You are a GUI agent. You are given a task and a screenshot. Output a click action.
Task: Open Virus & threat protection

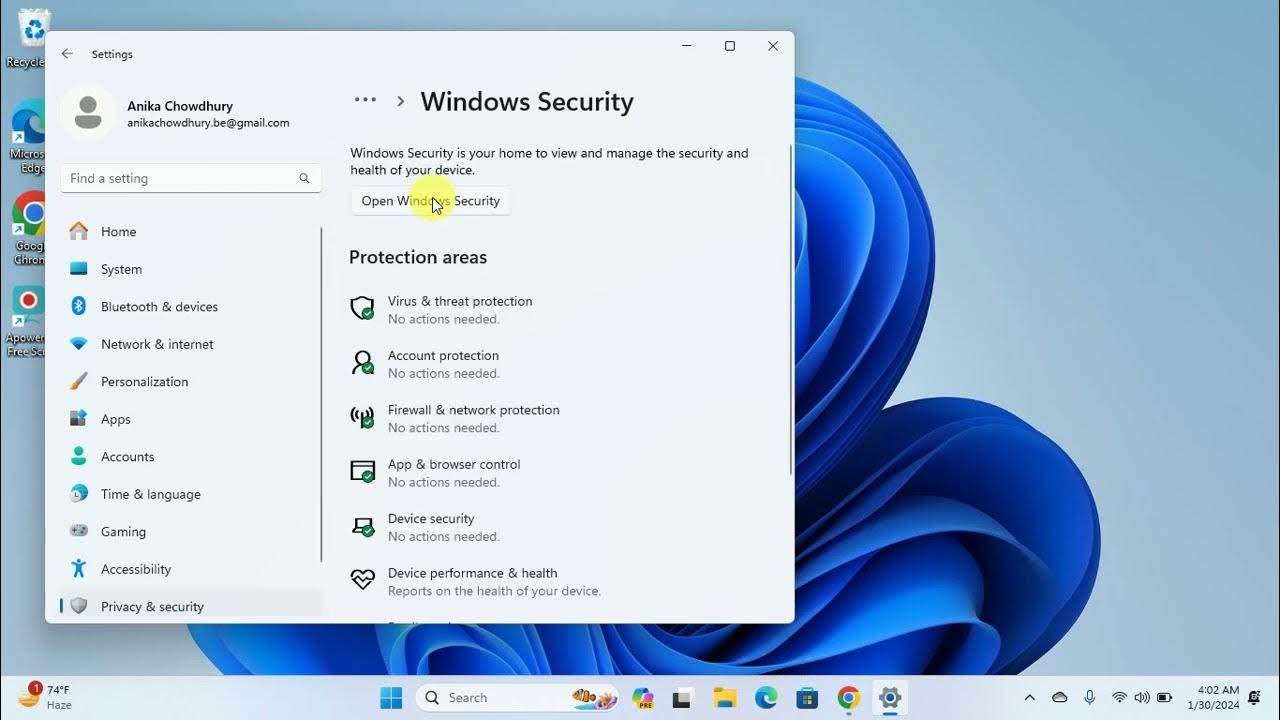pos(460,309)
